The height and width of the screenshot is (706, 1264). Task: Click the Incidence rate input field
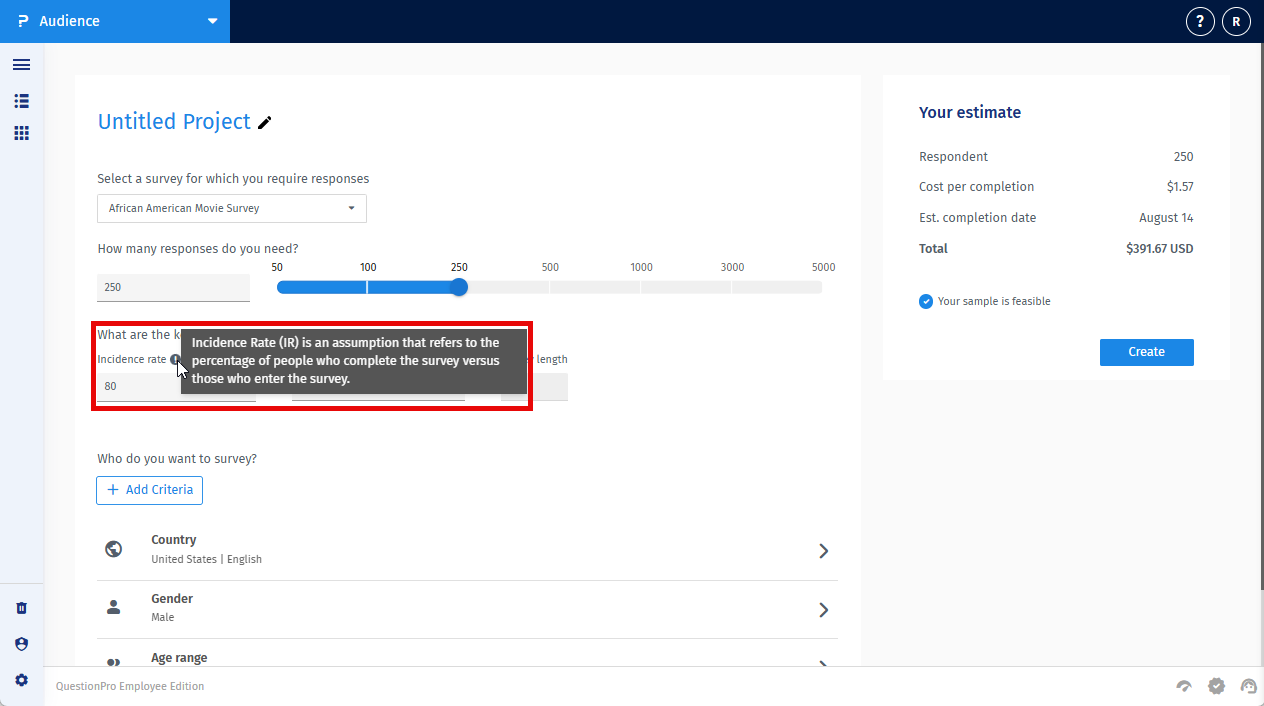[177, 386]
